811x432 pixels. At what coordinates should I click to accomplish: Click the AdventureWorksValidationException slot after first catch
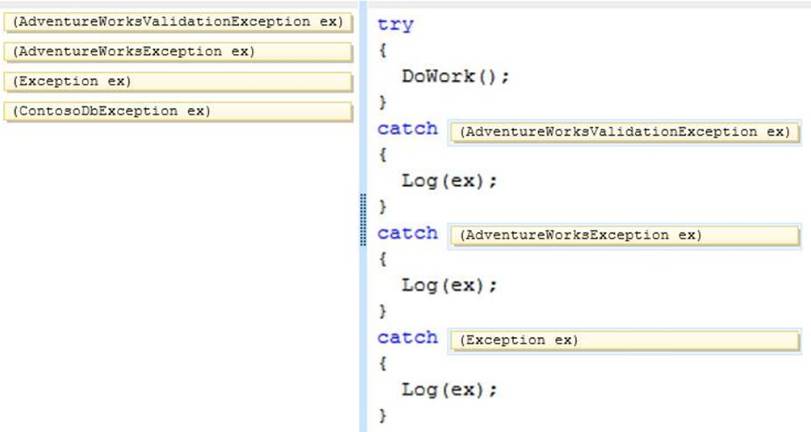coord(625,132)
